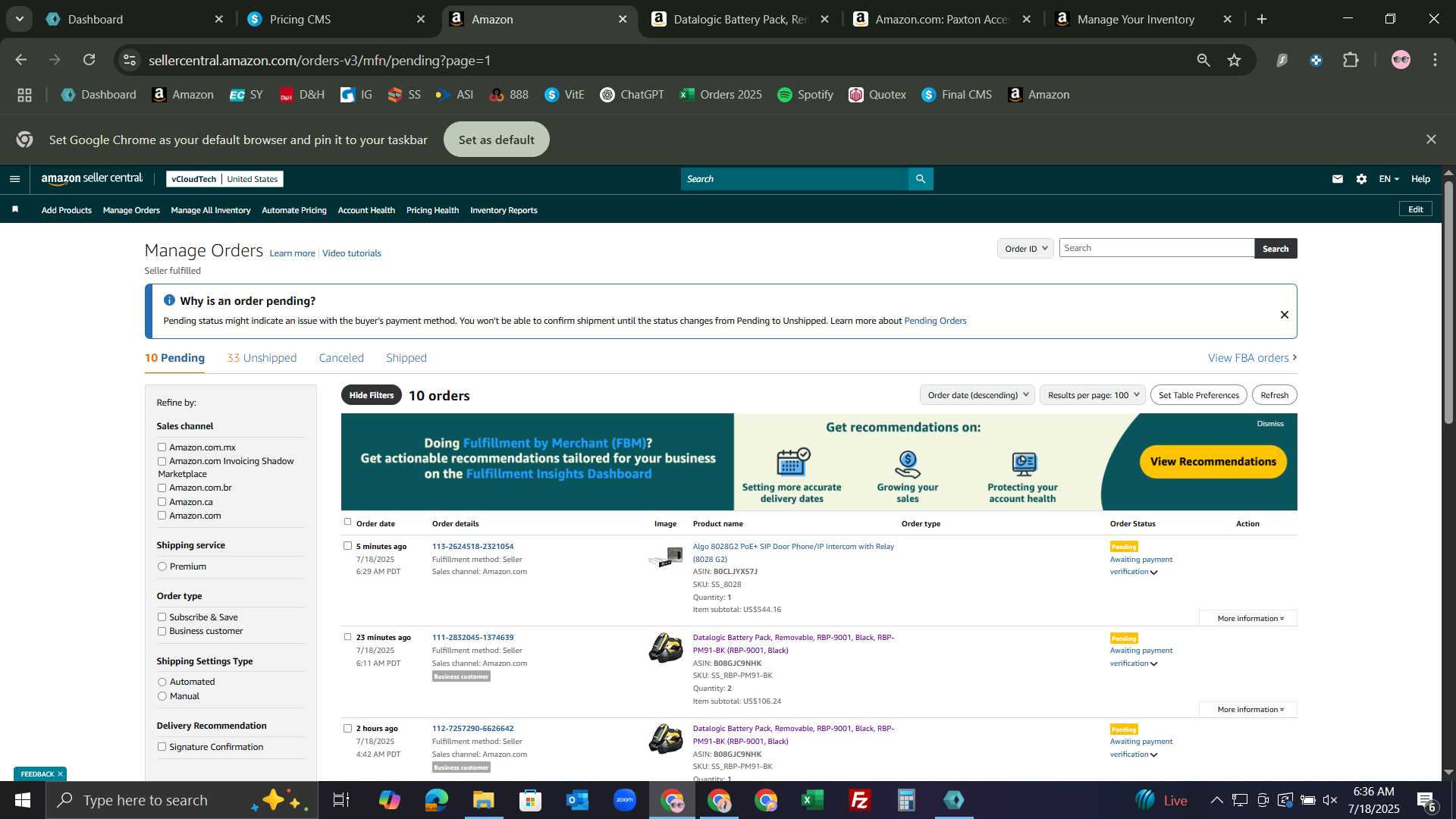Switch to the Shipped orders tab
This screenshot has height=819, width=1456.
(406, 358)
